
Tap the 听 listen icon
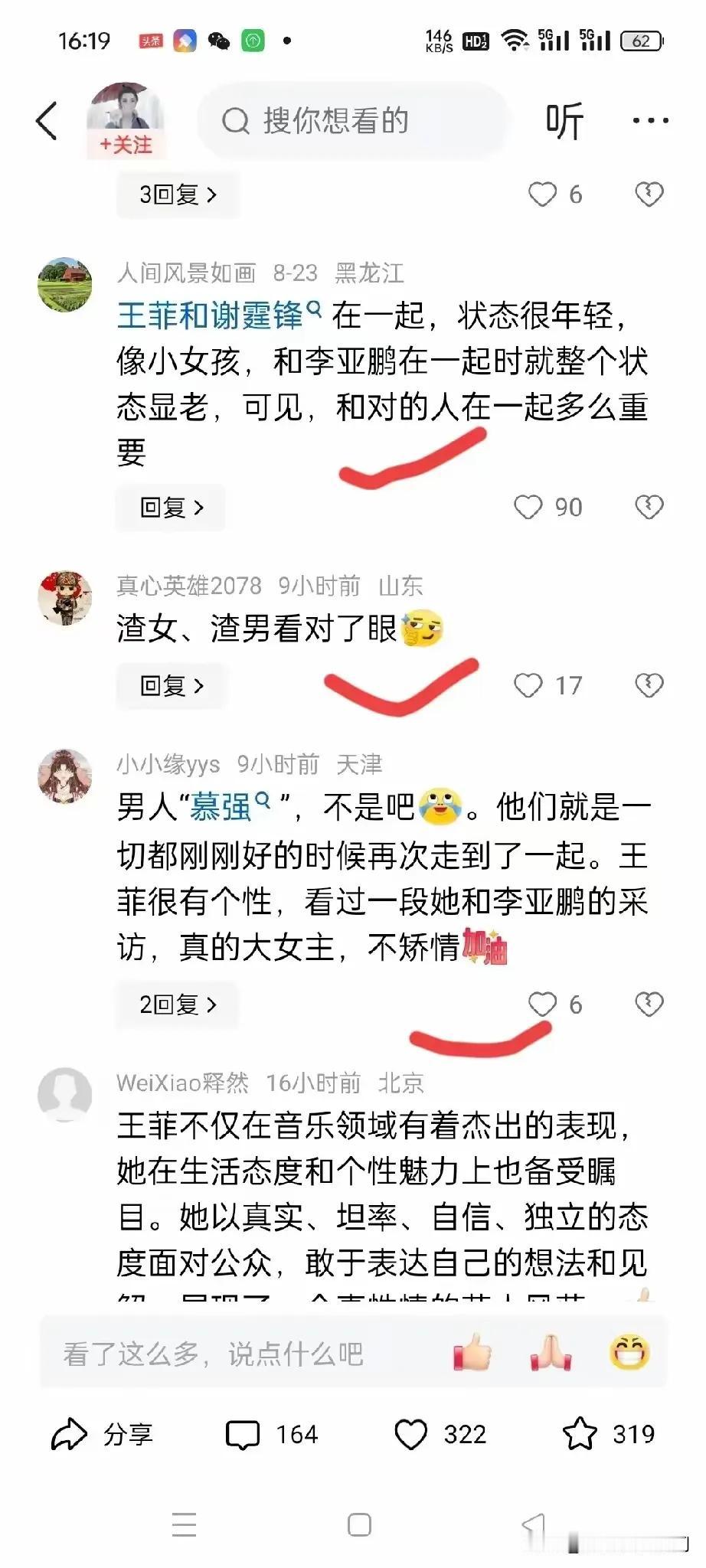[x=564, y=121]
